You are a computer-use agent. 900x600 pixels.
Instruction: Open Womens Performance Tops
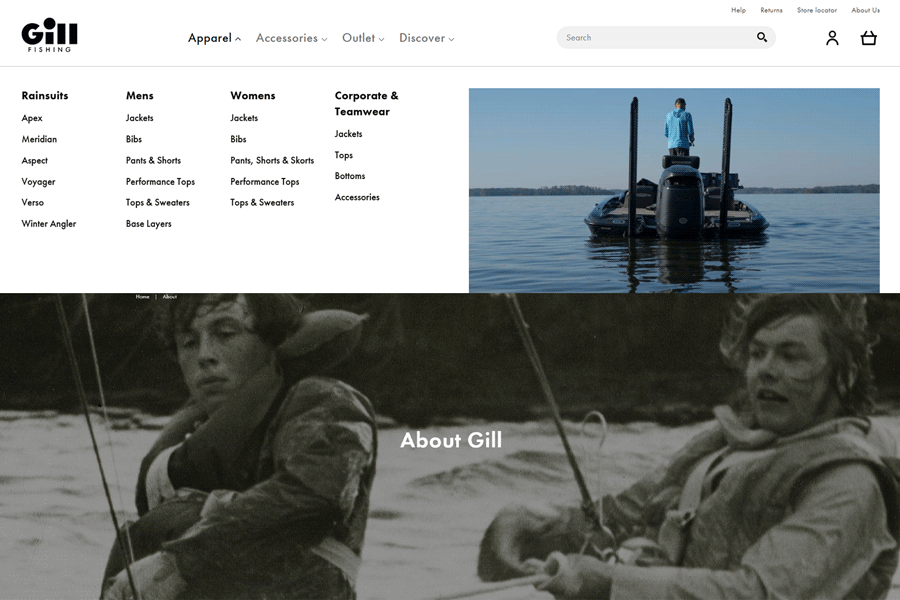[x=265, y=181]
